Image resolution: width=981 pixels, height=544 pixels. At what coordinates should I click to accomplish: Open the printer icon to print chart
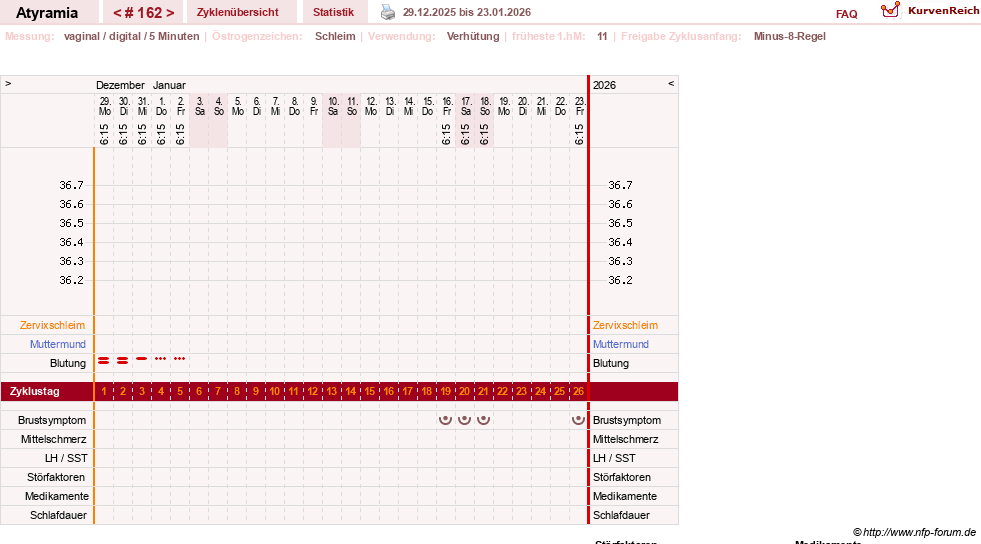click(388, 13)
